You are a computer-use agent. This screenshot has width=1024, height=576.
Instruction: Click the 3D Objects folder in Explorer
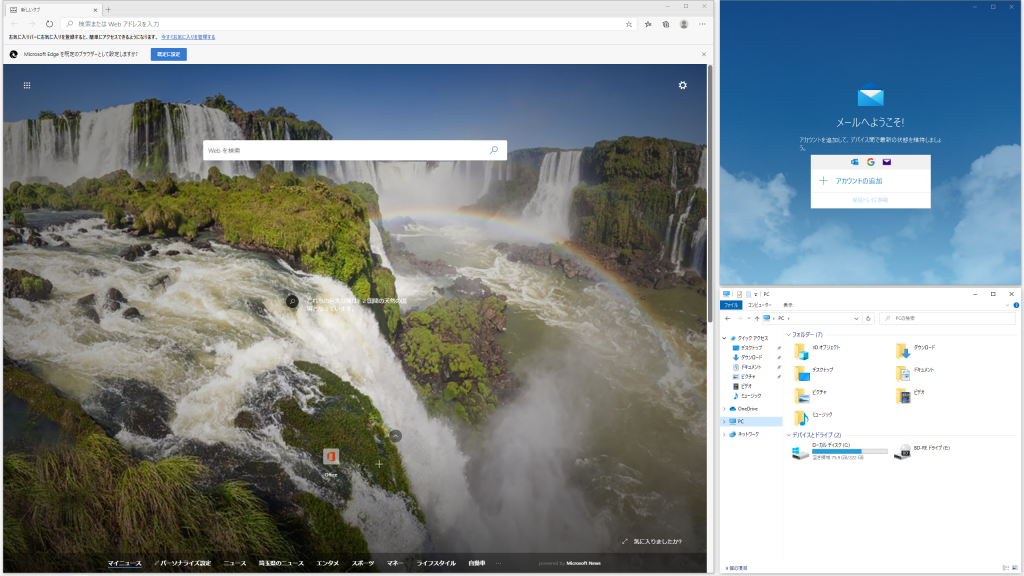(x=818, y=351)
